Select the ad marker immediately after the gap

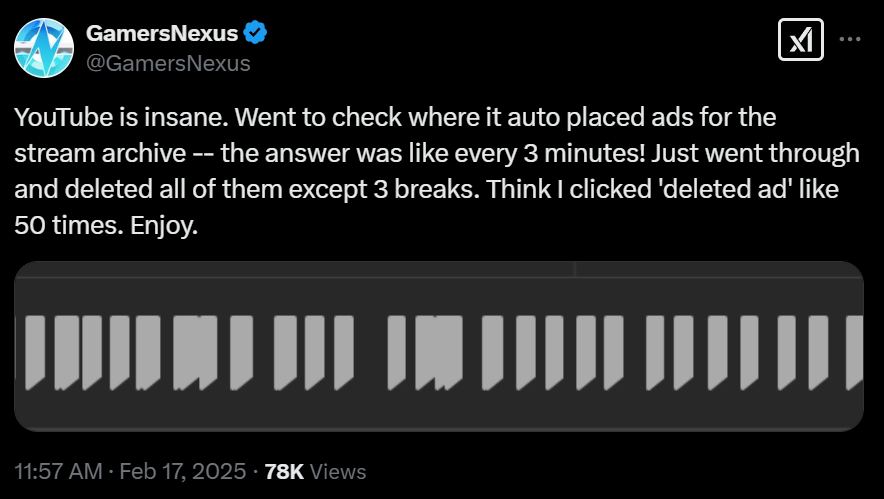point(396,352)
